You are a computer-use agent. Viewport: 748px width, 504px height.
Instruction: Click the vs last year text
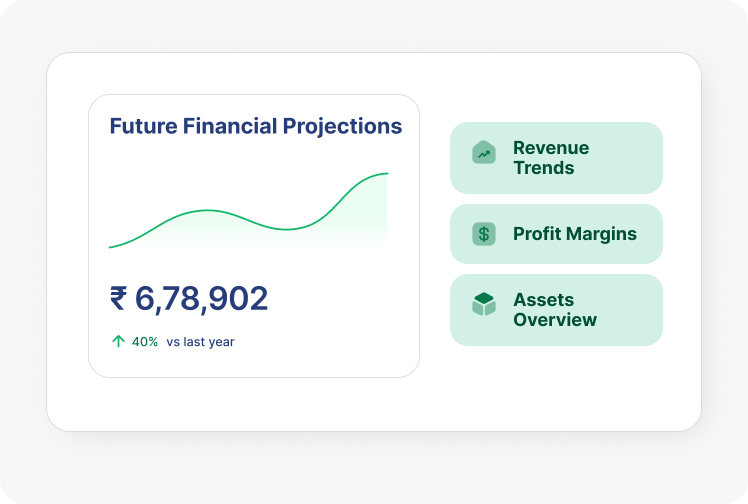(200, 342)
